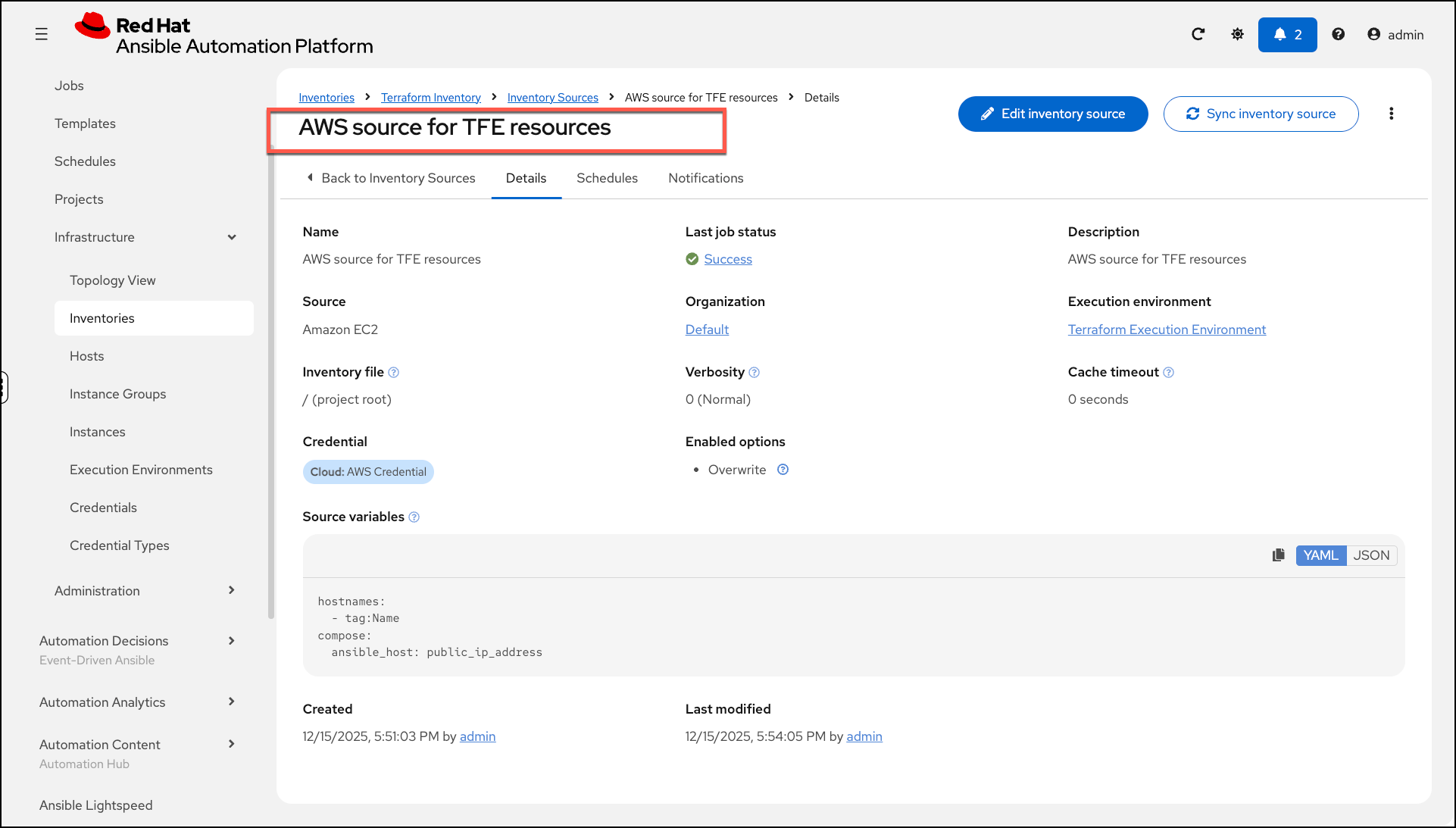Open admin link under Last modified
This screenshot has height=828, width=1456.
tap(864, 736)
